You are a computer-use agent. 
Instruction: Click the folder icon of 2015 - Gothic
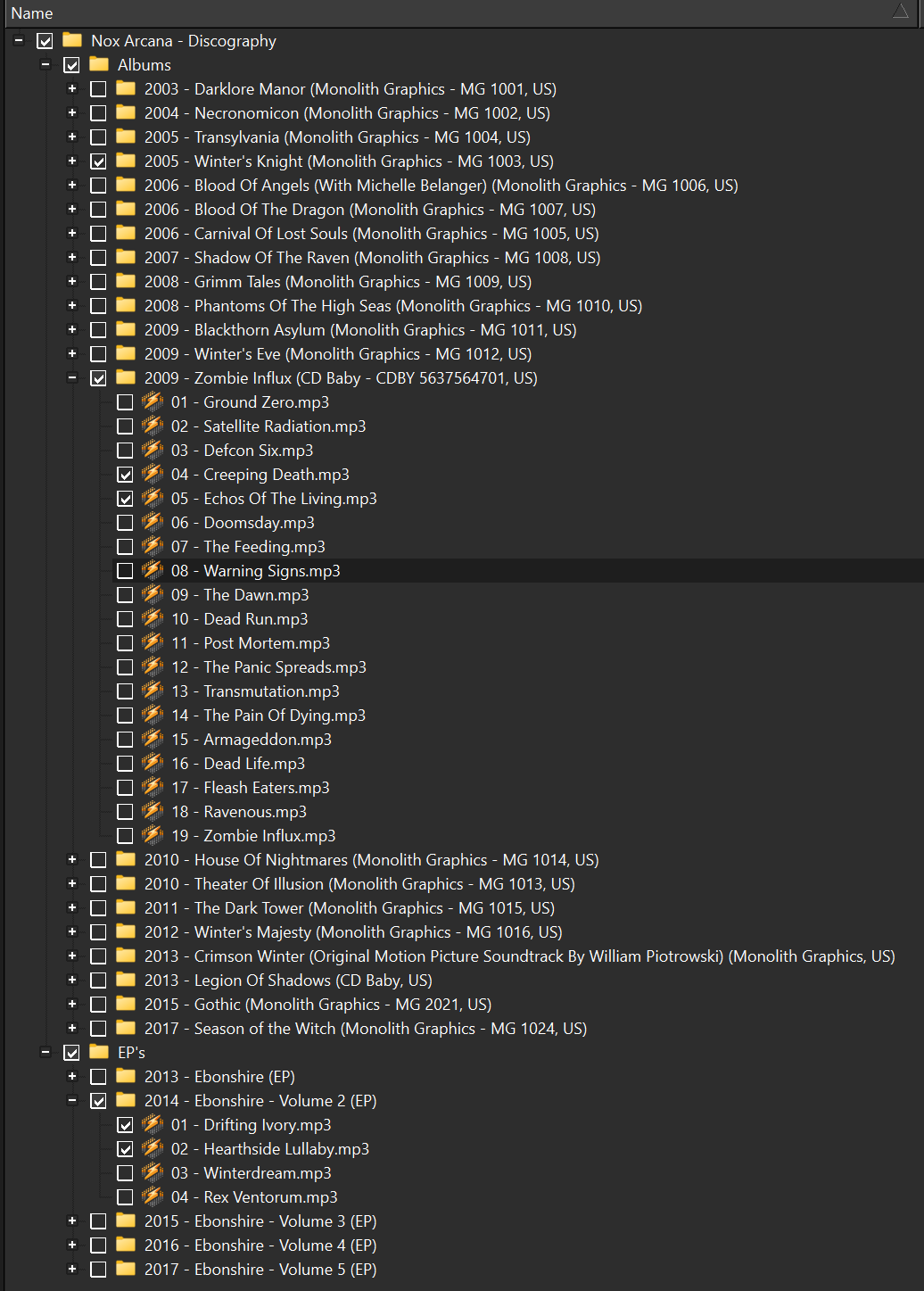point(126,1004)
